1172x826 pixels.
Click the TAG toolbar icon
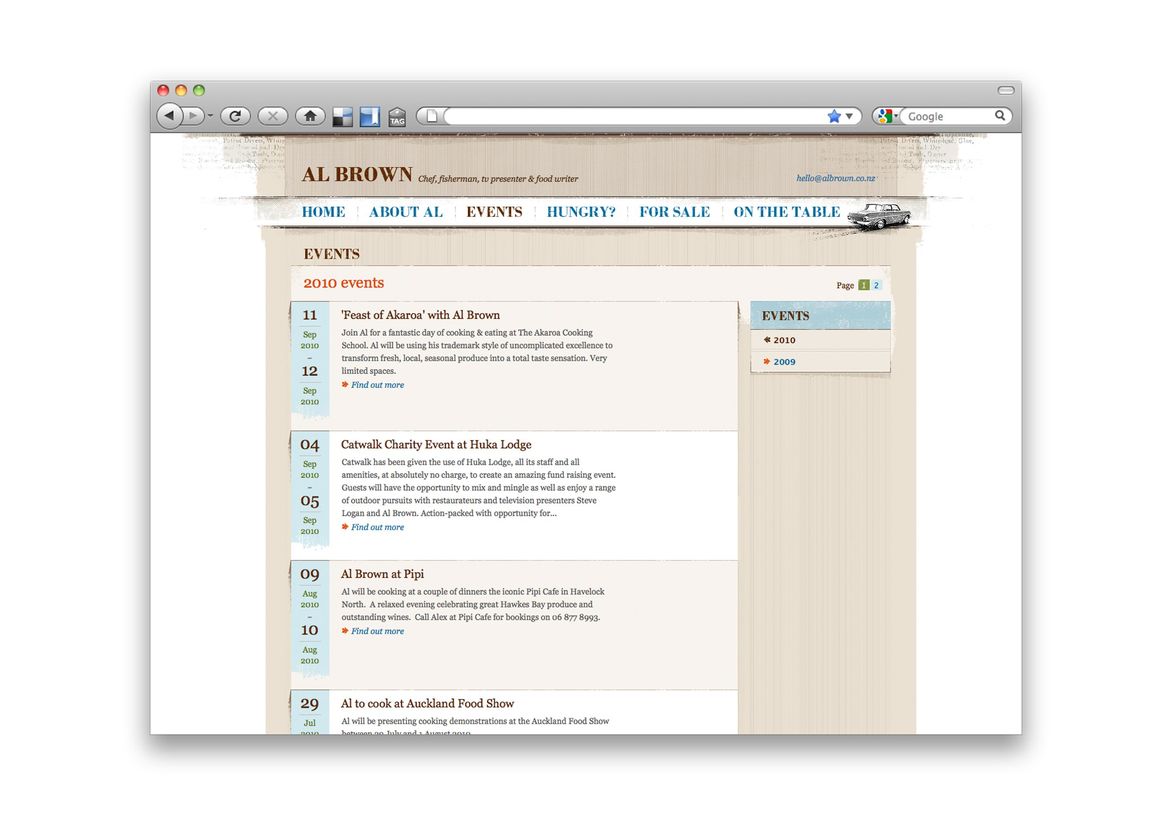click(397, 117)
